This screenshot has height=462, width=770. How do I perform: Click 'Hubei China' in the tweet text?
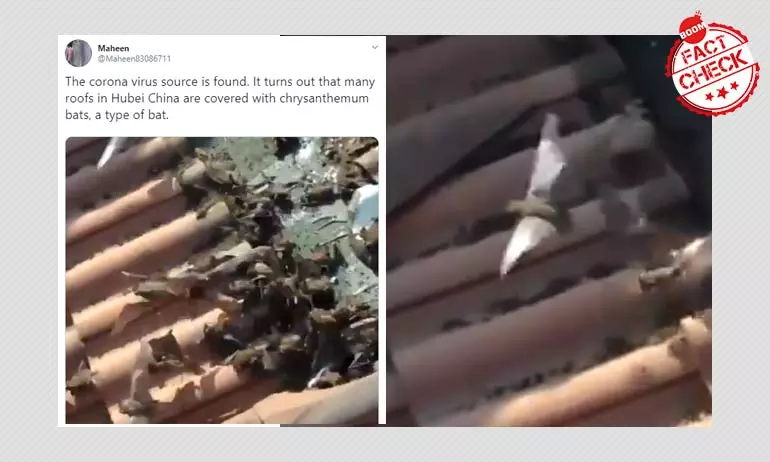(x=145, y=98)
